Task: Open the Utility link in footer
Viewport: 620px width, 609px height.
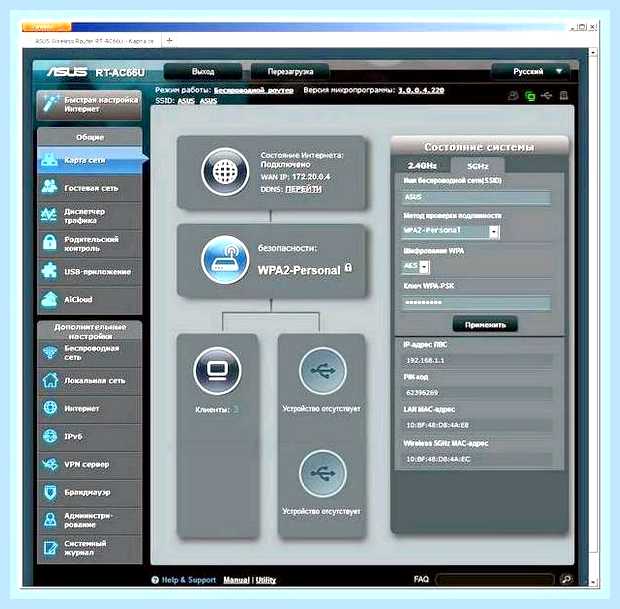Action: pyautogui.click(x=265, y=580)
